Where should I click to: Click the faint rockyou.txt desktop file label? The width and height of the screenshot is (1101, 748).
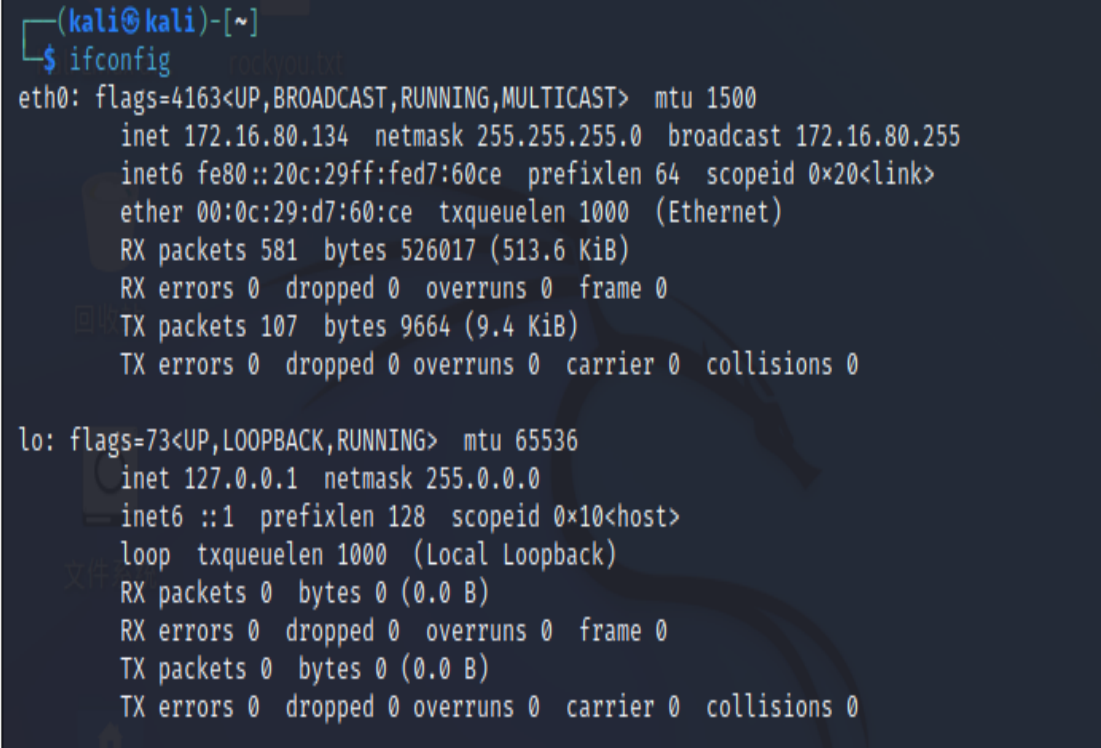(x=286, y=64)
